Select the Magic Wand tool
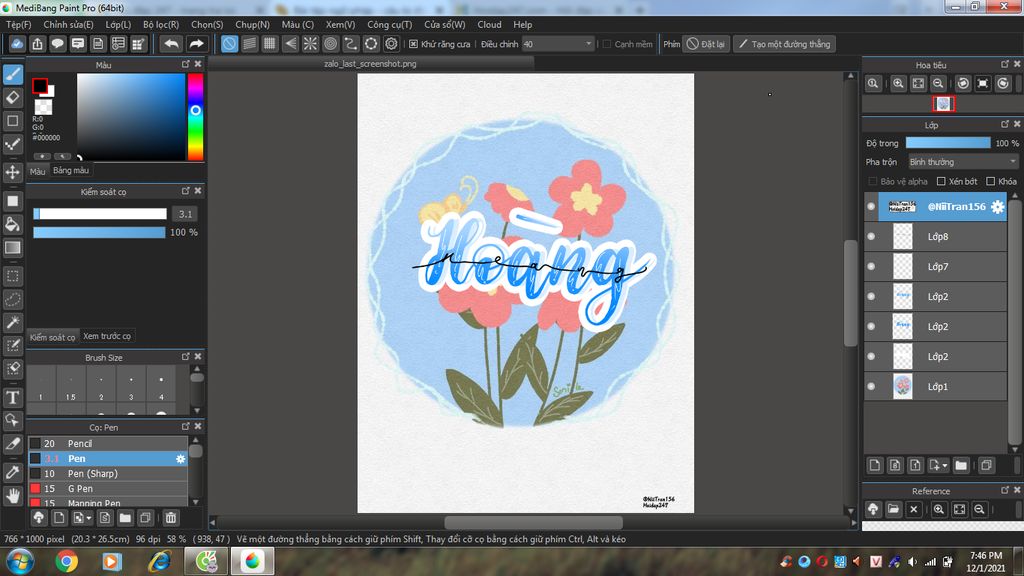Image resolution: width=1024 pixels, height=576 pixels. click(x=13, y=323)
